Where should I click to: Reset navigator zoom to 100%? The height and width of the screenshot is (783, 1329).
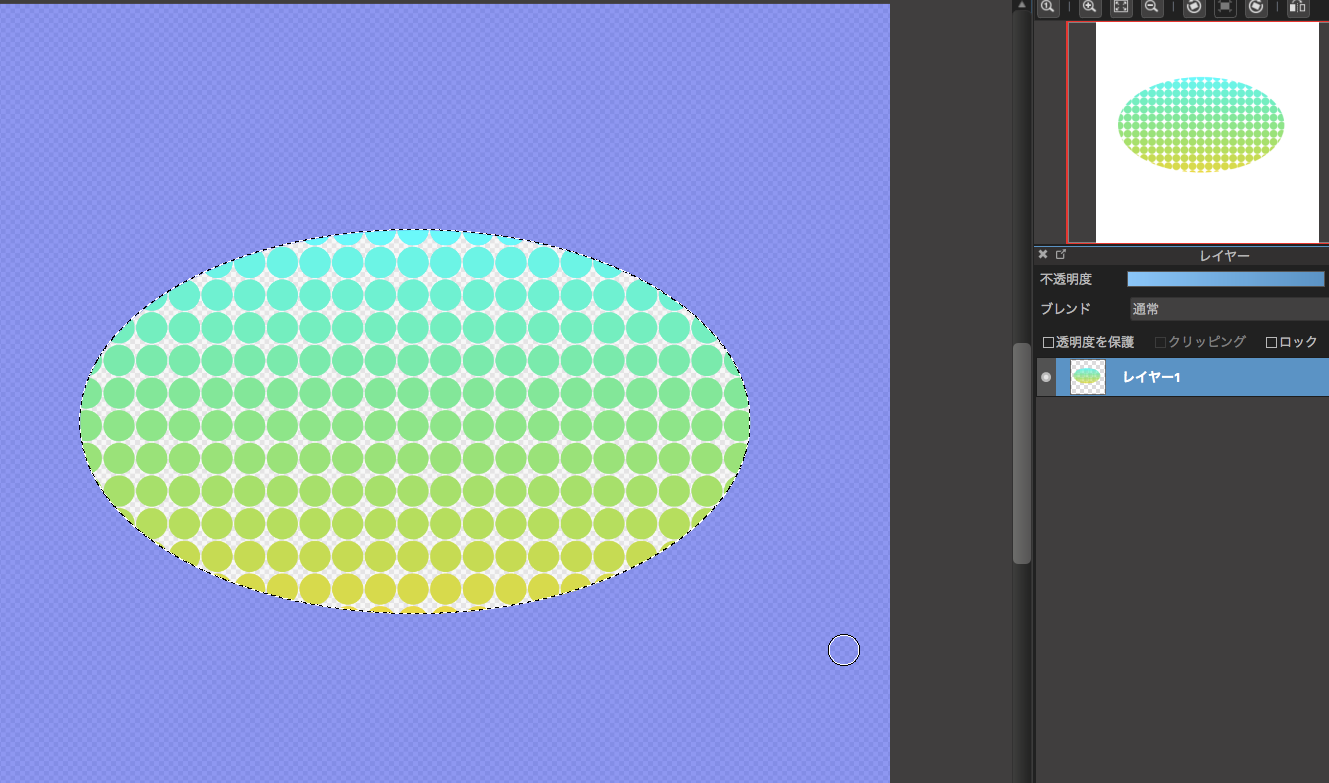coord(1048,7)
